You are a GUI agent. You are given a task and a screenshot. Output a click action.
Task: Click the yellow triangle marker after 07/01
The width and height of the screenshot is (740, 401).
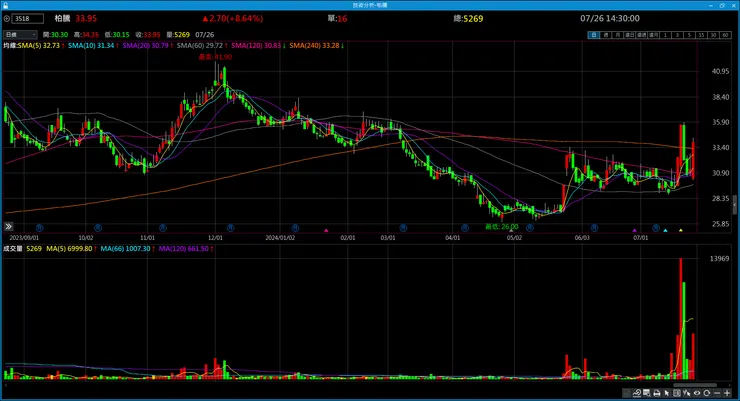681,230
